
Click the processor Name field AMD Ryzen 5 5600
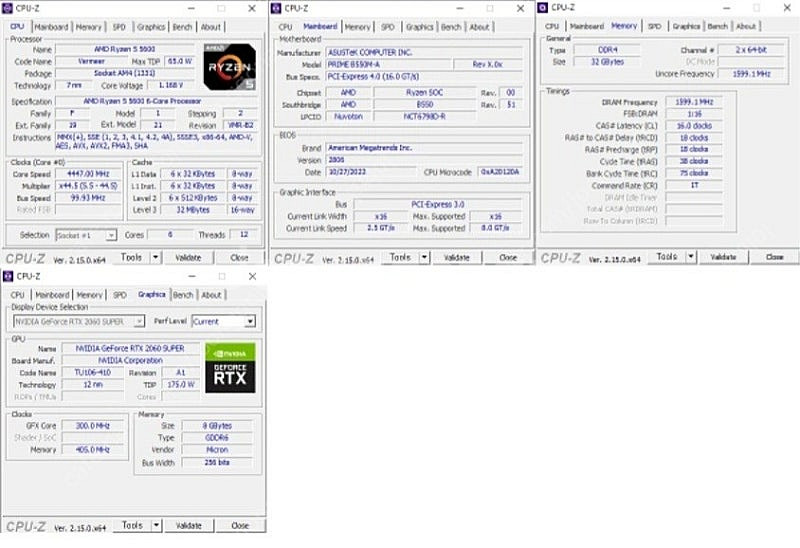tap(125, 49)
